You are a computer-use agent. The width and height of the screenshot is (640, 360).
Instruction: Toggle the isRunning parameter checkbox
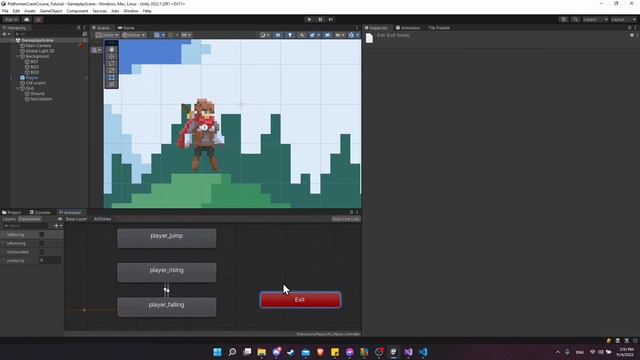point(42,243)
